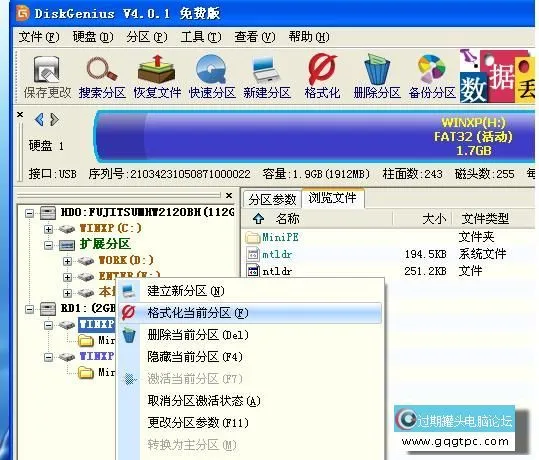Open the Help (帮助) menu
This screenshot has height=460, width=539.
pos(309,36)
